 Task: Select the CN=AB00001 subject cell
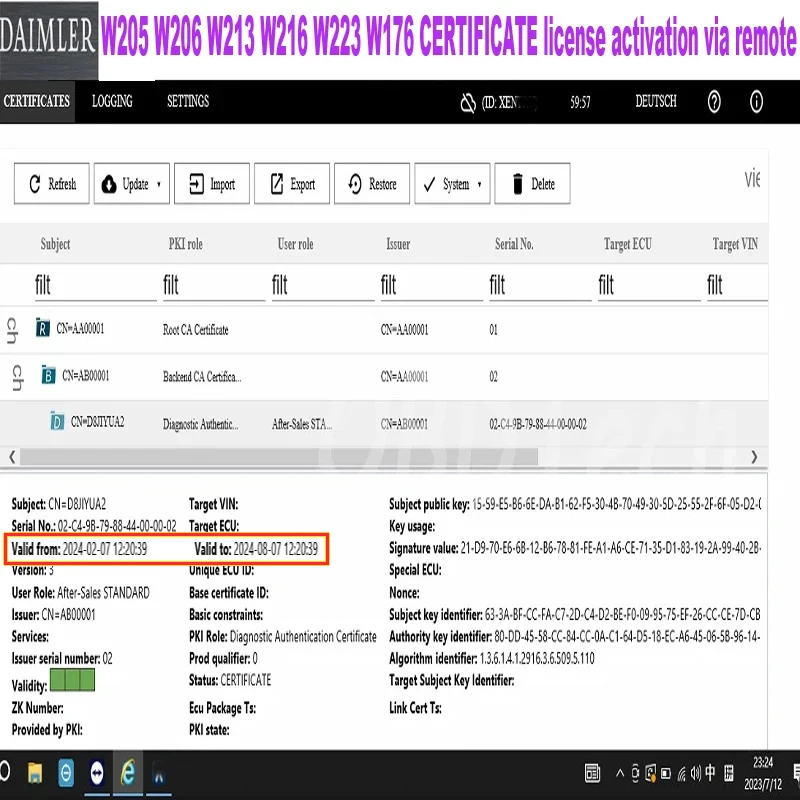[86, 376]
